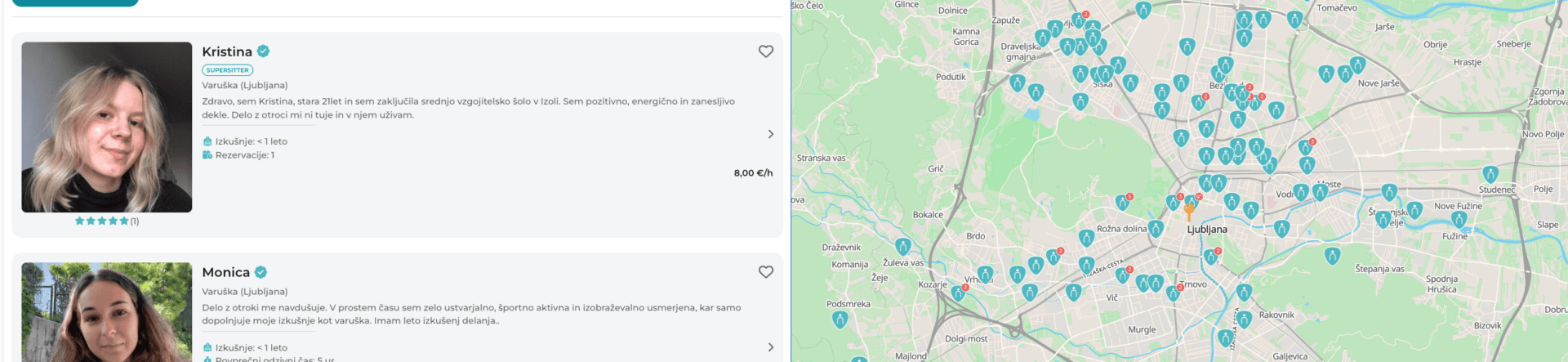The image size is (1568, 362).
Task: Select the sitter marker near Podutik
Action: click(x=1017, y=83)
